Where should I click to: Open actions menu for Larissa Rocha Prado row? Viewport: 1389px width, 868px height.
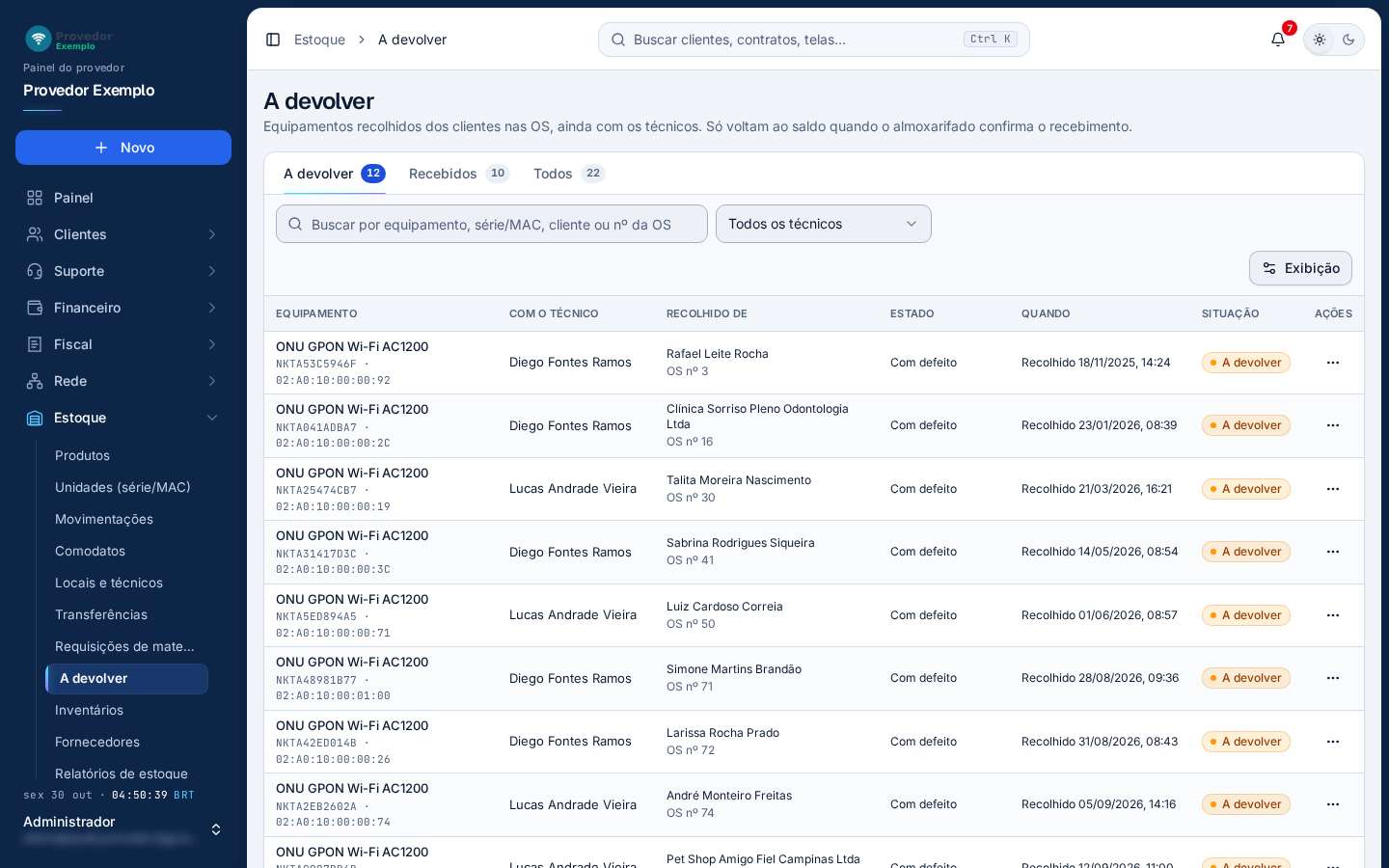point(1333,742)
